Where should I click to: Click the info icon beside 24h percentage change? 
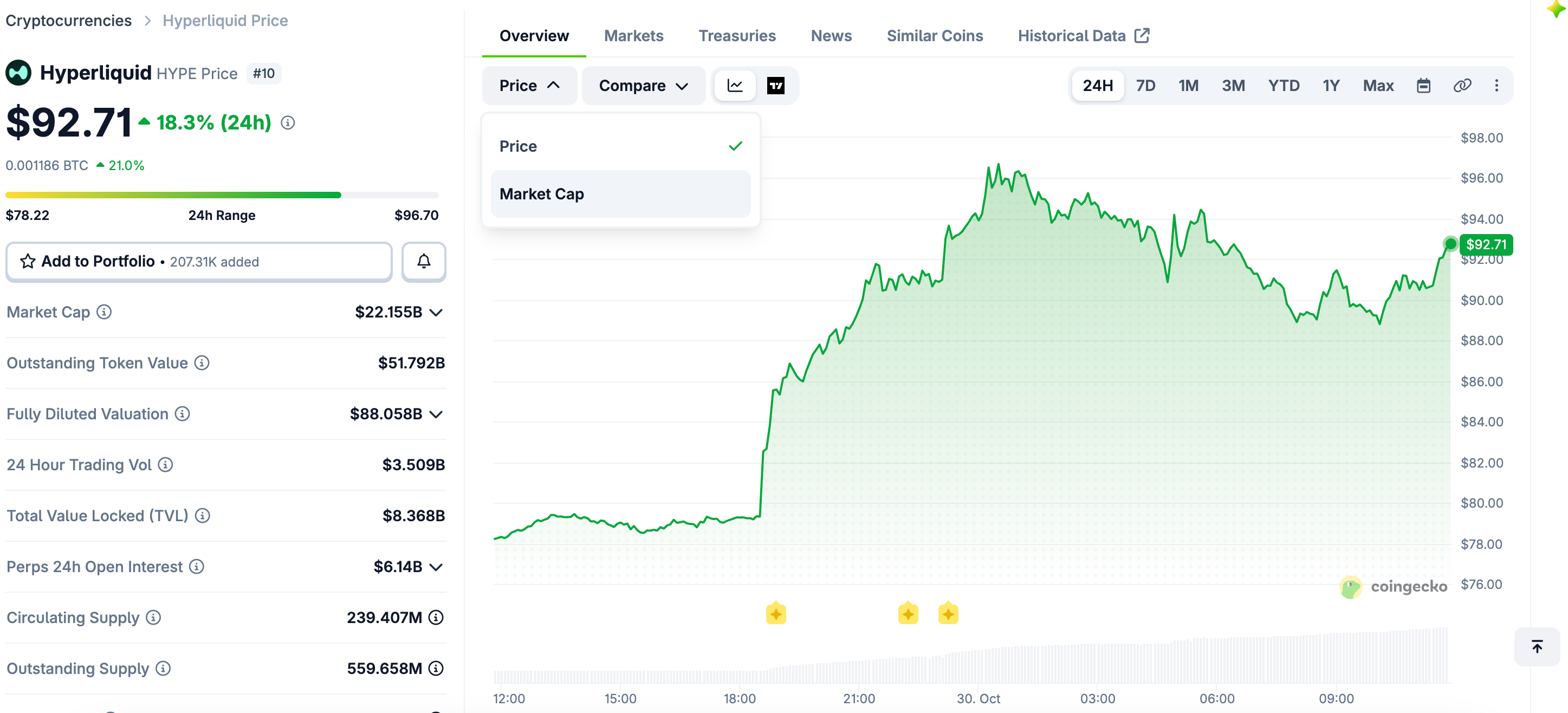tap(288, 123)
